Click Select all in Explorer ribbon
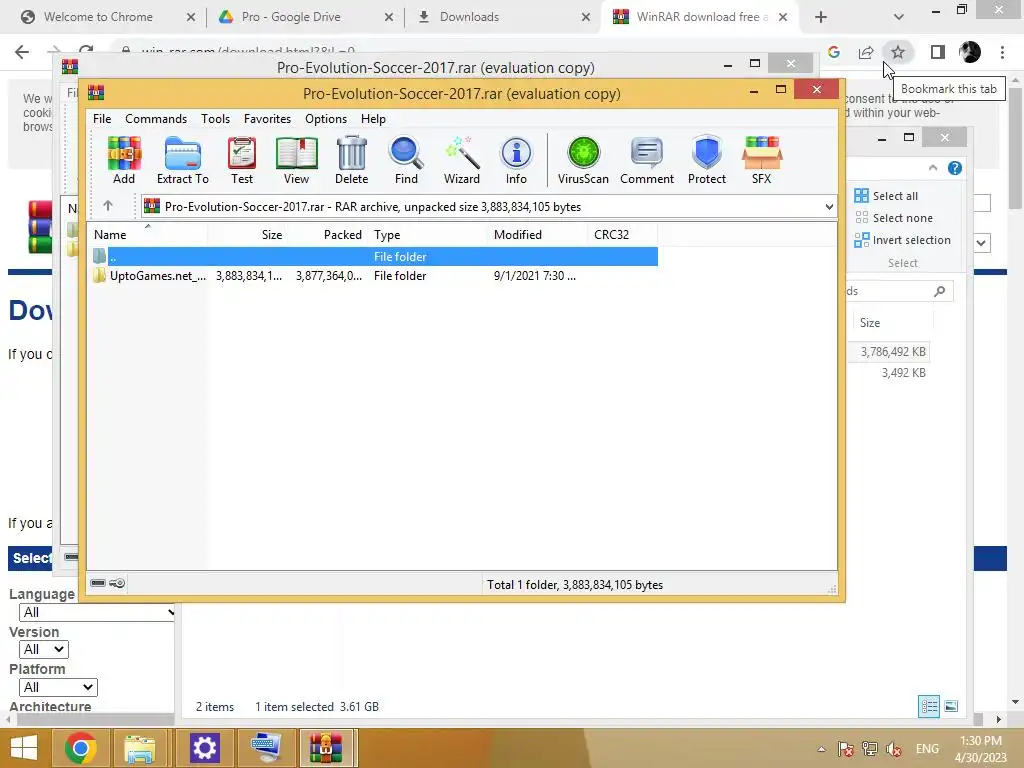 pos(886,196)
